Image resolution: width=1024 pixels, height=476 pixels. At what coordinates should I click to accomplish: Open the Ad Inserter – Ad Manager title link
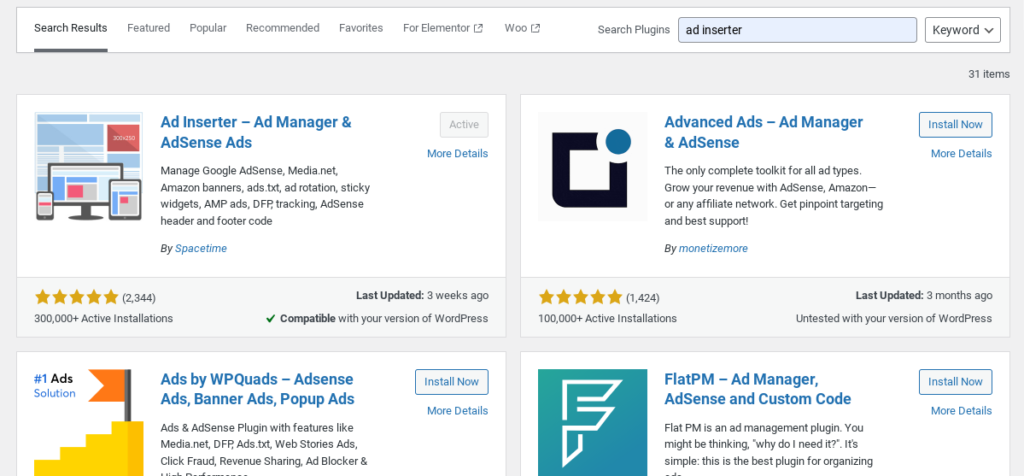(256, 132)
